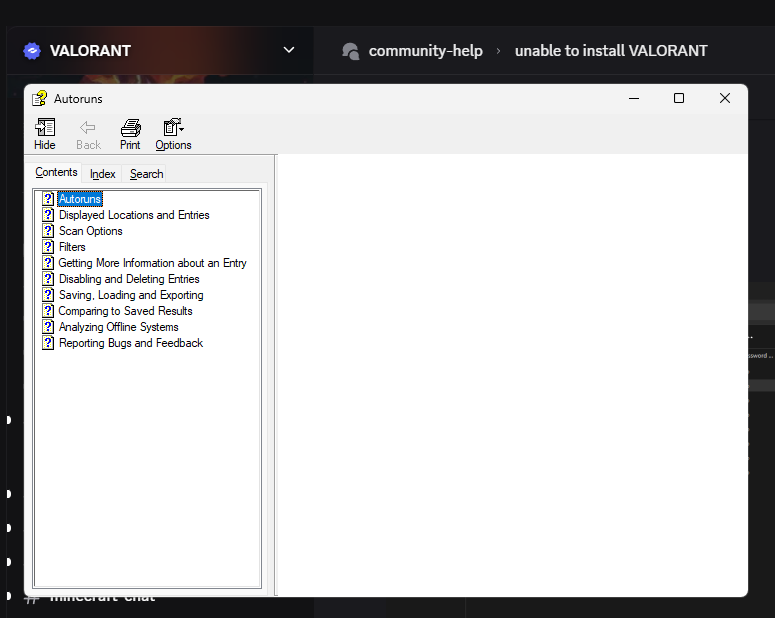Open Comparing to Saved Results topic

[125, 311]
